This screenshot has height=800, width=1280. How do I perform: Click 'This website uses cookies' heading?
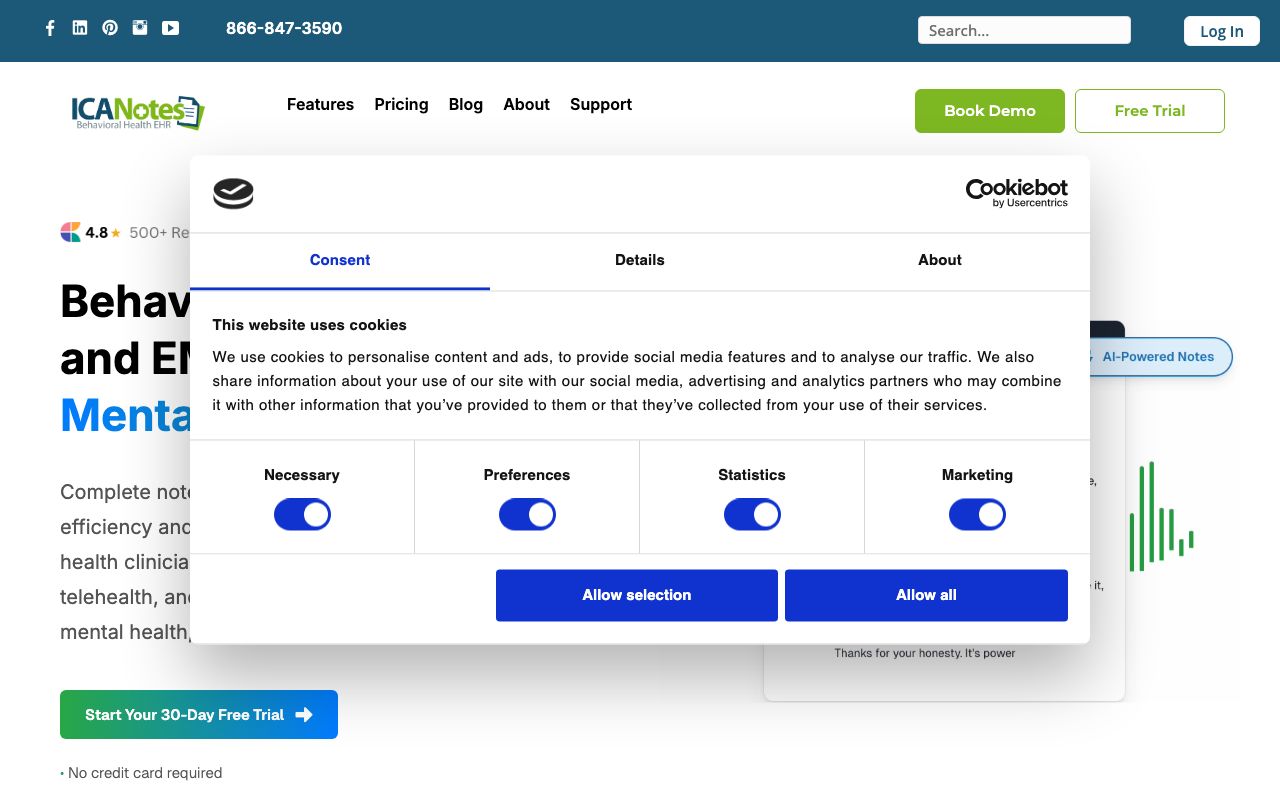pyautogui.click(x=310, y=325)
